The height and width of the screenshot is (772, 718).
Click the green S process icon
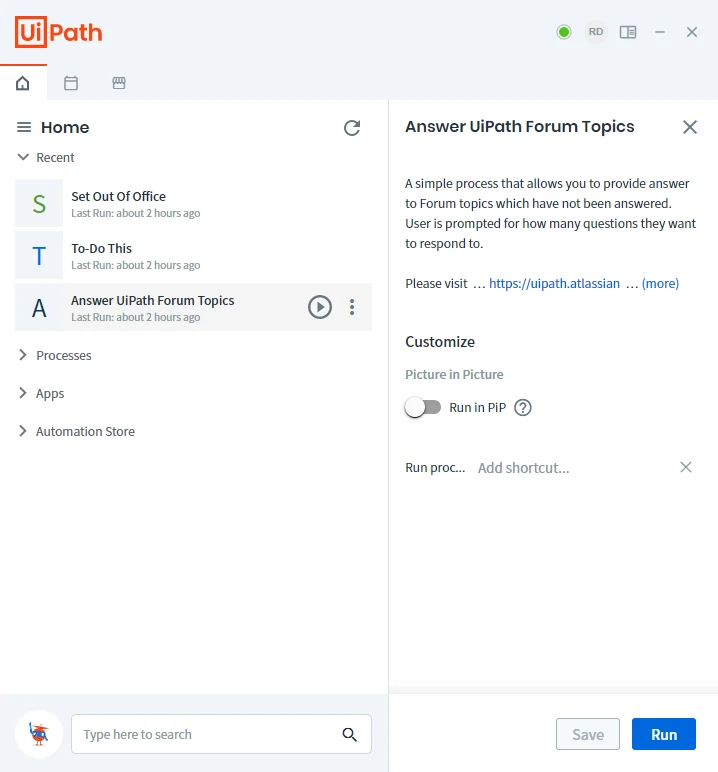(x=39, y=203)
